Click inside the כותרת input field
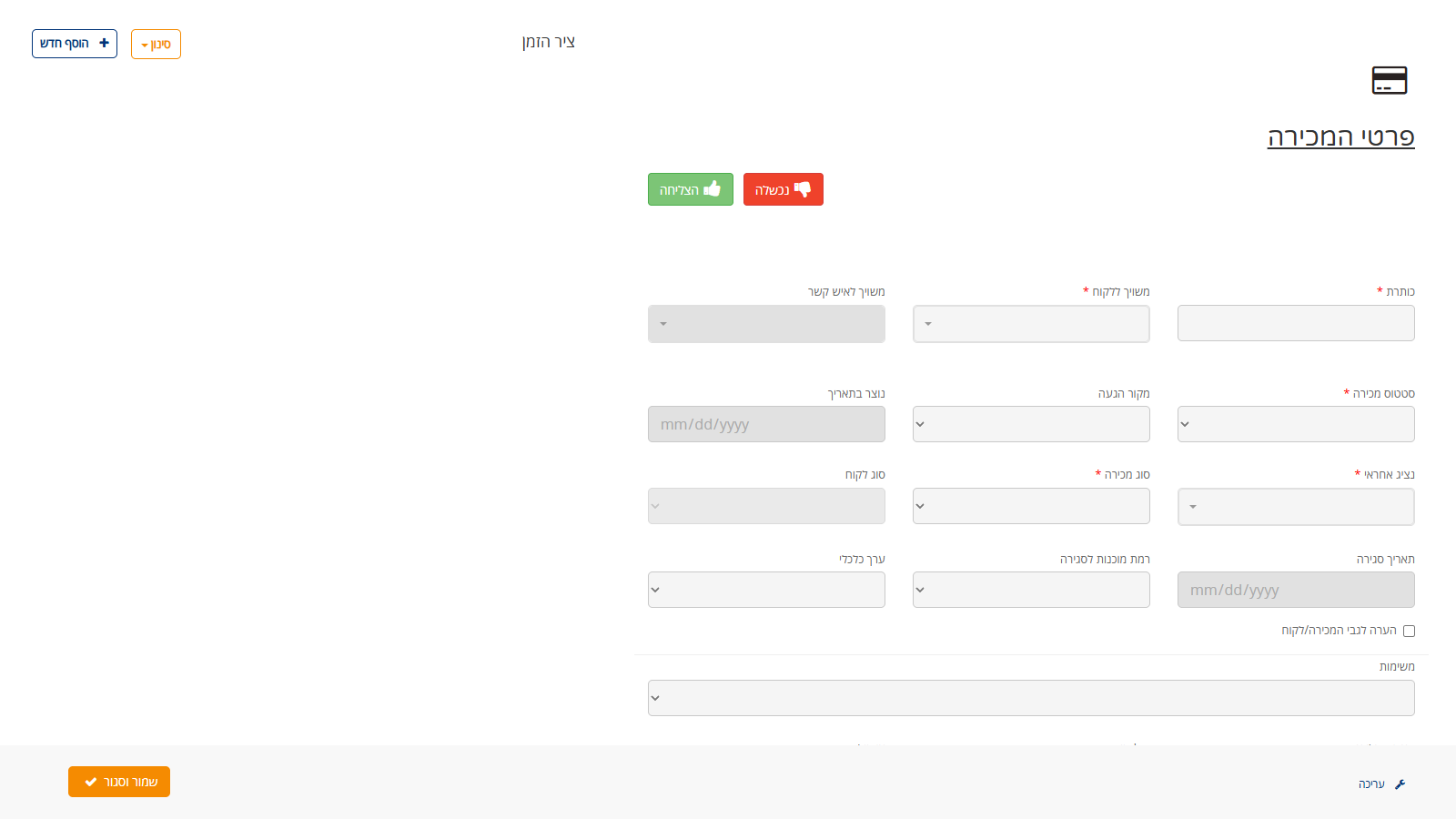Image resolution: width=1456 pixels, height=819 pixels. tap(1295, 323)
